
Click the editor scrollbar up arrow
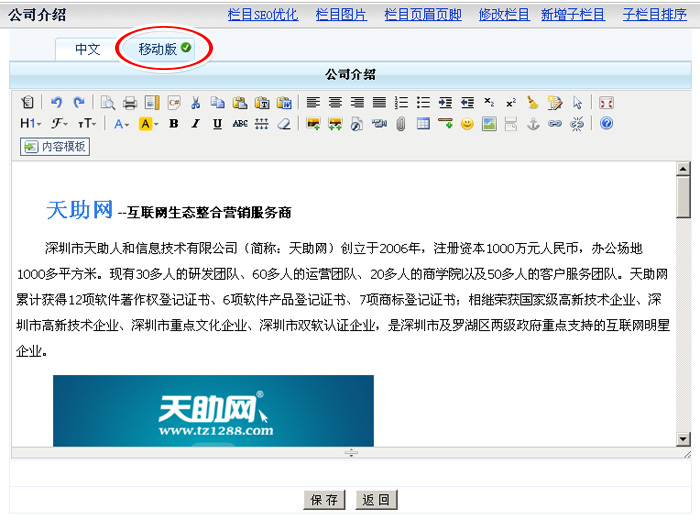pos(683,169)
